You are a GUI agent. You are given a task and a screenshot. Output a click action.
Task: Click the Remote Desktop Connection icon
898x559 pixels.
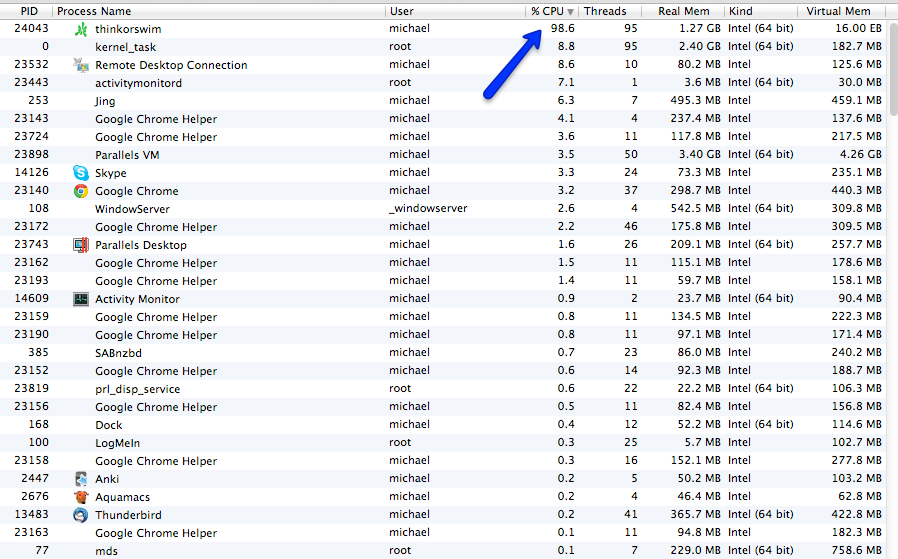click(81, 65)
